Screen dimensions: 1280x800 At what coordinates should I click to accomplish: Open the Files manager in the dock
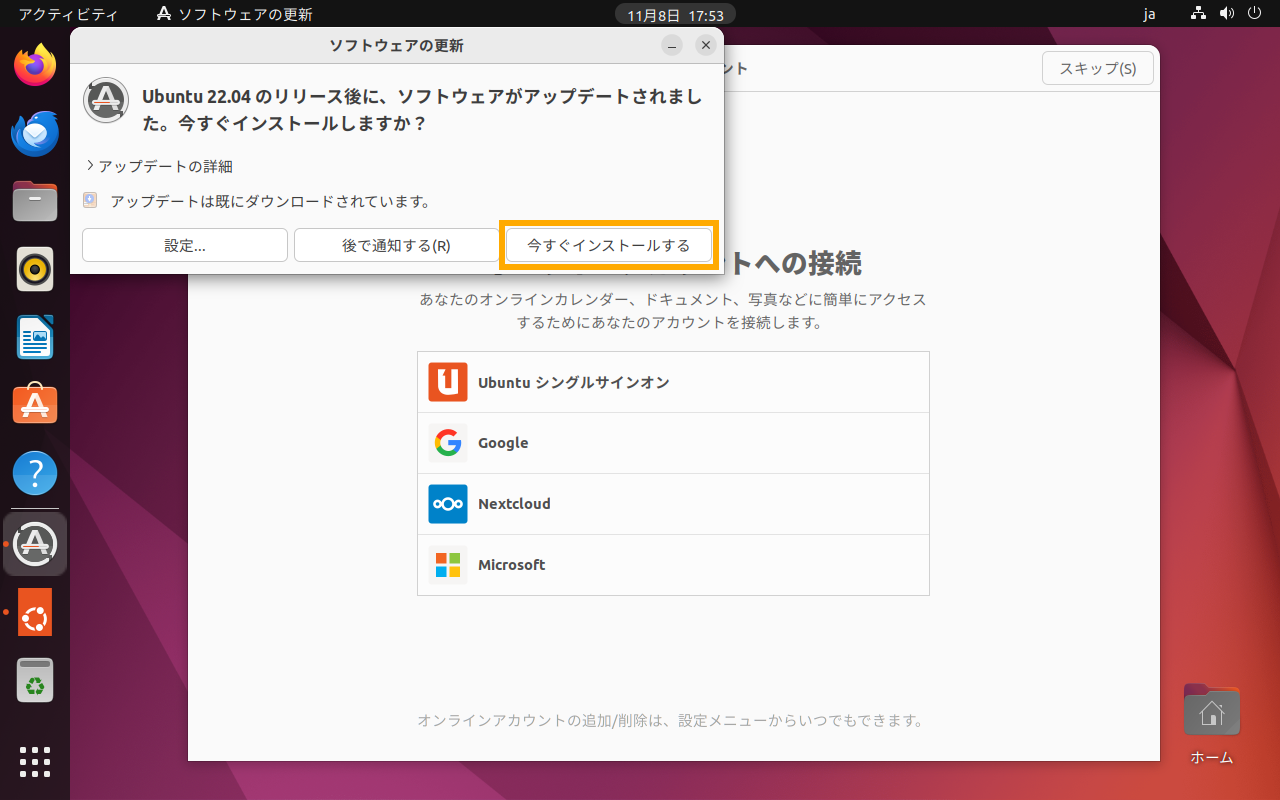[x=35, y=201]
